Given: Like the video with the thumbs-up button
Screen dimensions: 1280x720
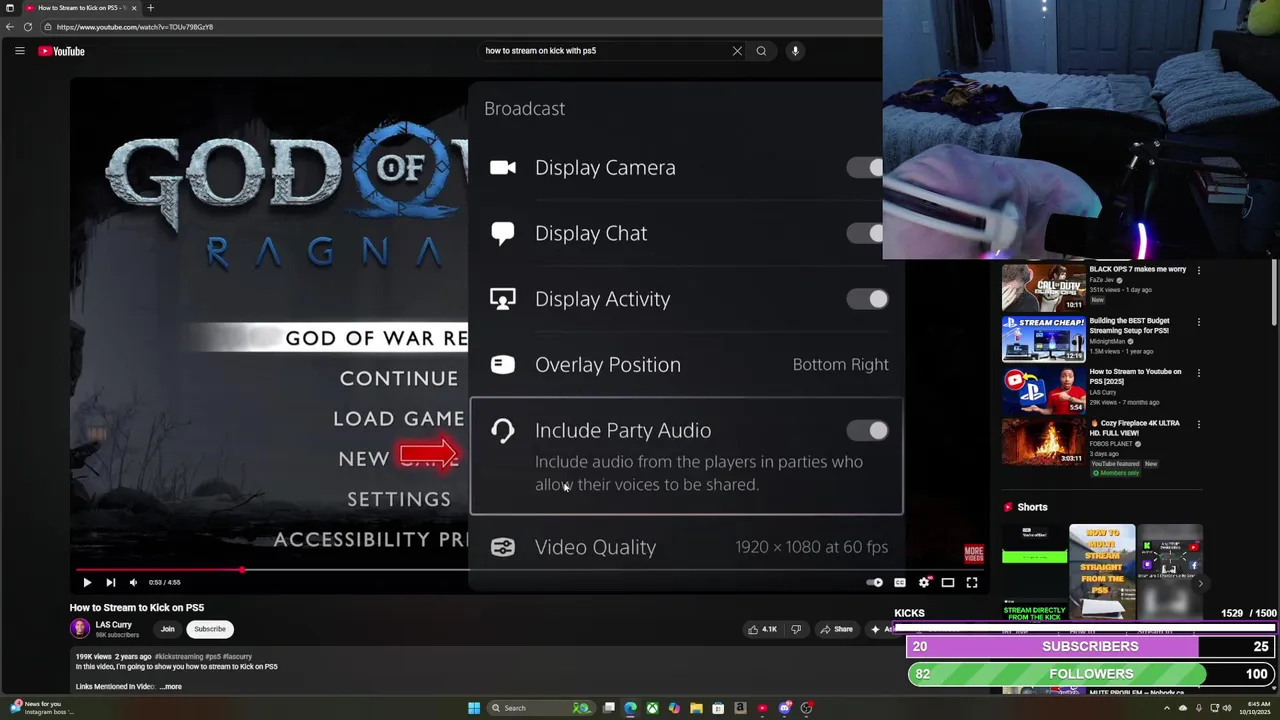Looking at the screenshot, I should pyautogui.click(x=762, y=629).
